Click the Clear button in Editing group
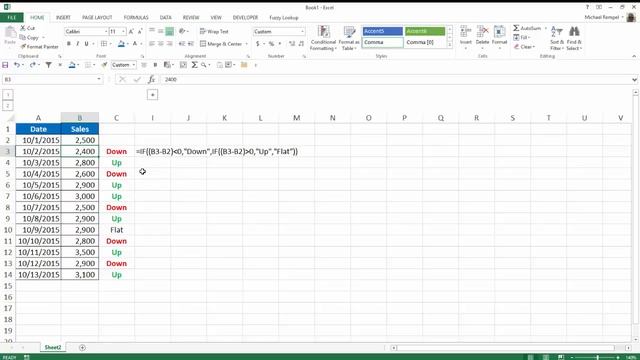Screen dimensions: 640x360 (524, 47)
